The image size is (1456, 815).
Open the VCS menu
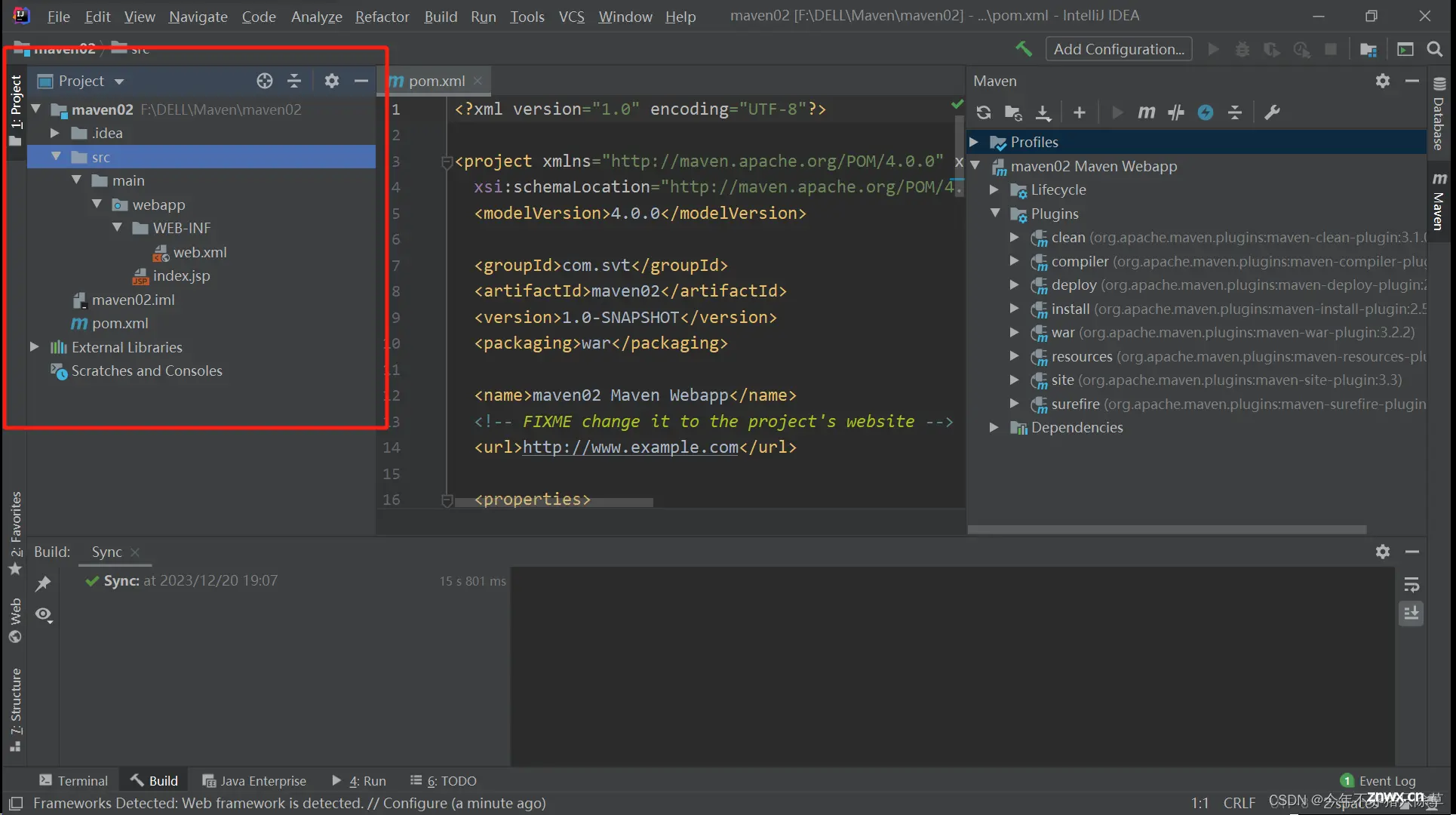(x=571, y=16)
